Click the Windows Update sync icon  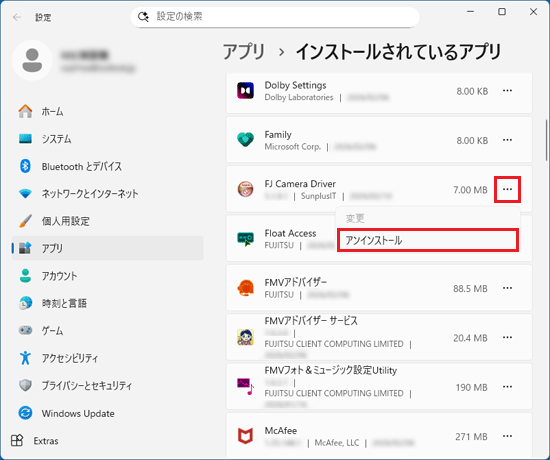(25, 413)
